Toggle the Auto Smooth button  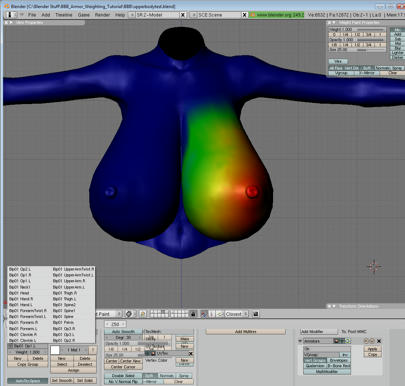[x=123, y=332]
